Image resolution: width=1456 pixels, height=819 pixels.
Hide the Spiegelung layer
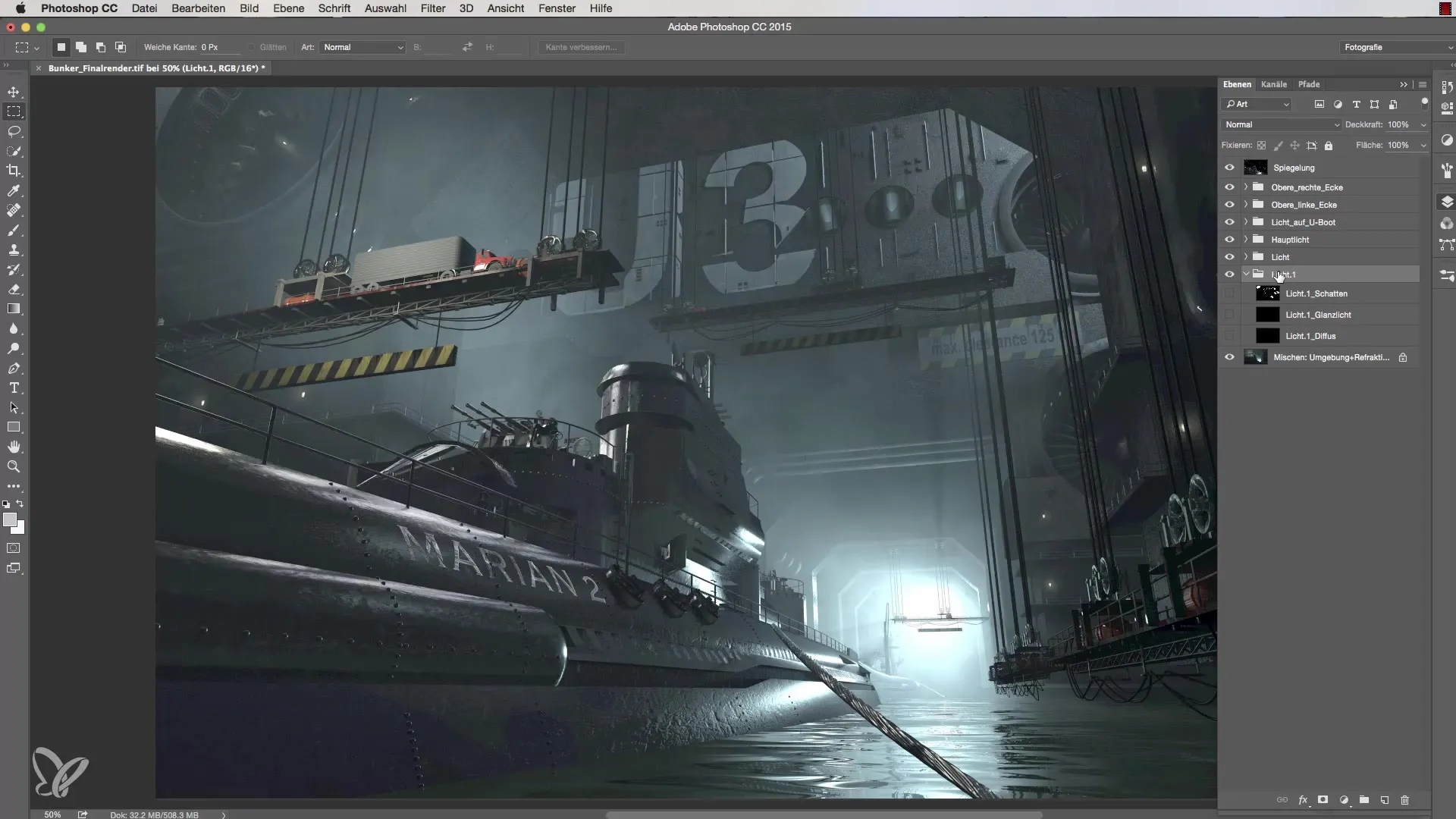pos(1229,168)
